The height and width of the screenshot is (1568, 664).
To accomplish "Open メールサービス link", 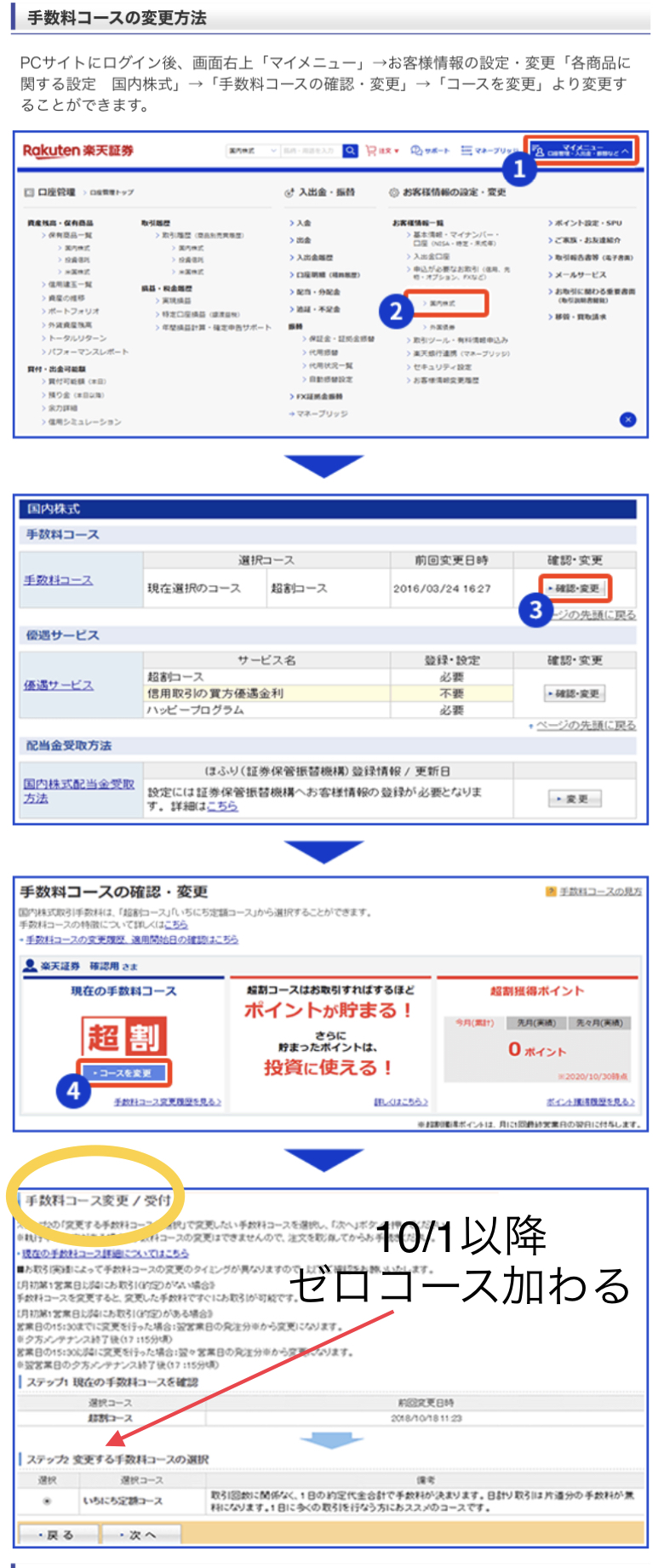I will point(580,274).
